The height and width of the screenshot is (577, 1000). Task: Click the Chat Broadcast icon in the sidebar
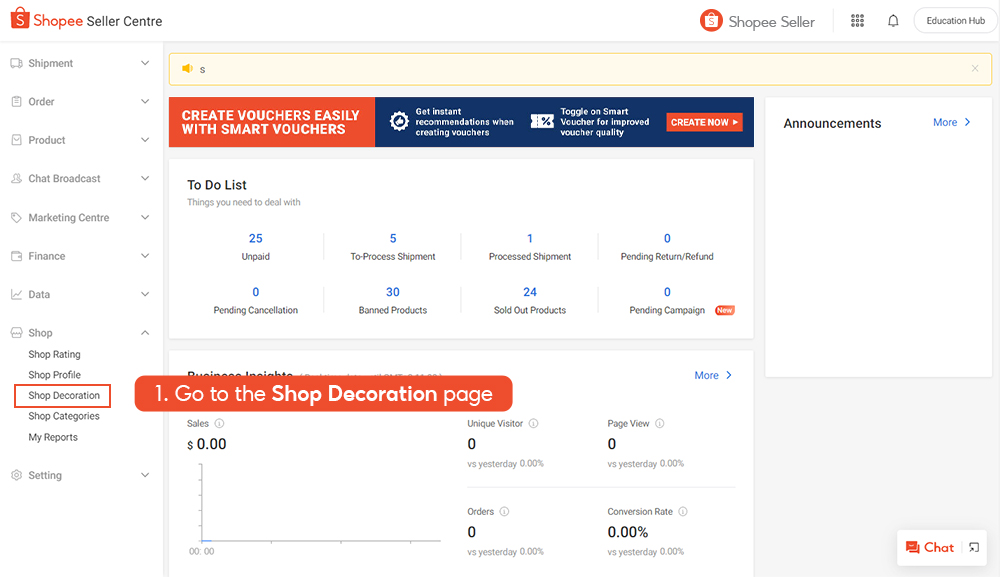[x=17, y=179]
